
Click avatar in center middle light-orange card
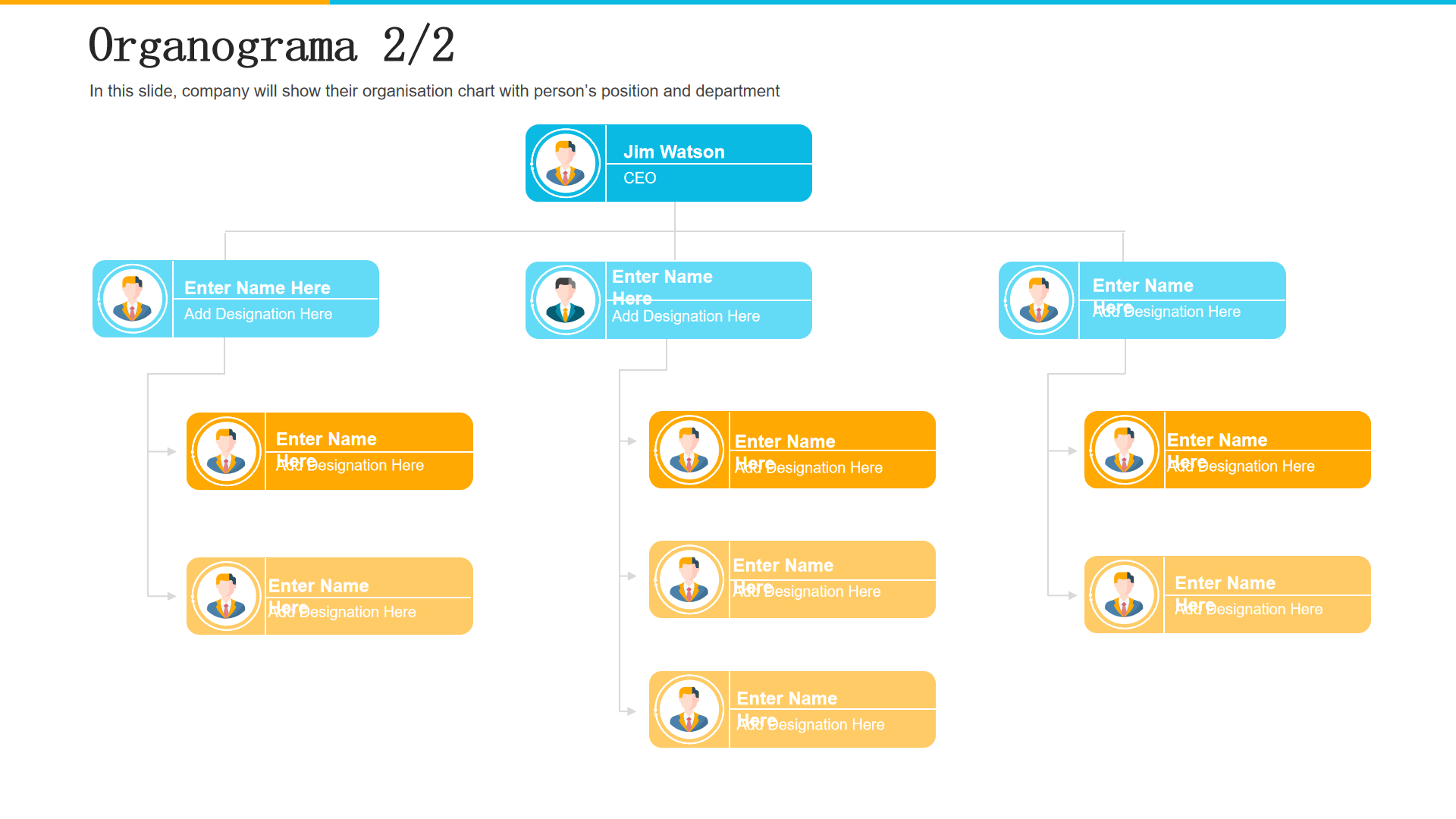(x=689, y=579)
